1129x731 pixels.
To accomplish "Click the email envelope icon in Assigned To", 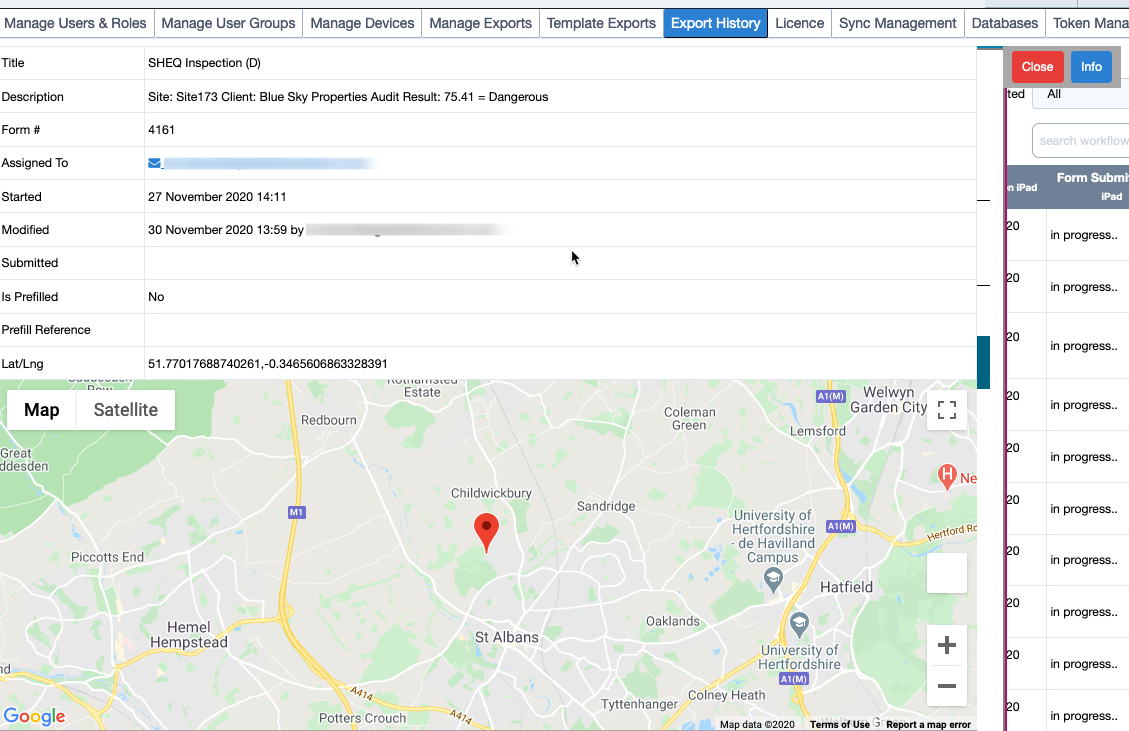I will (x=154, y=163).
